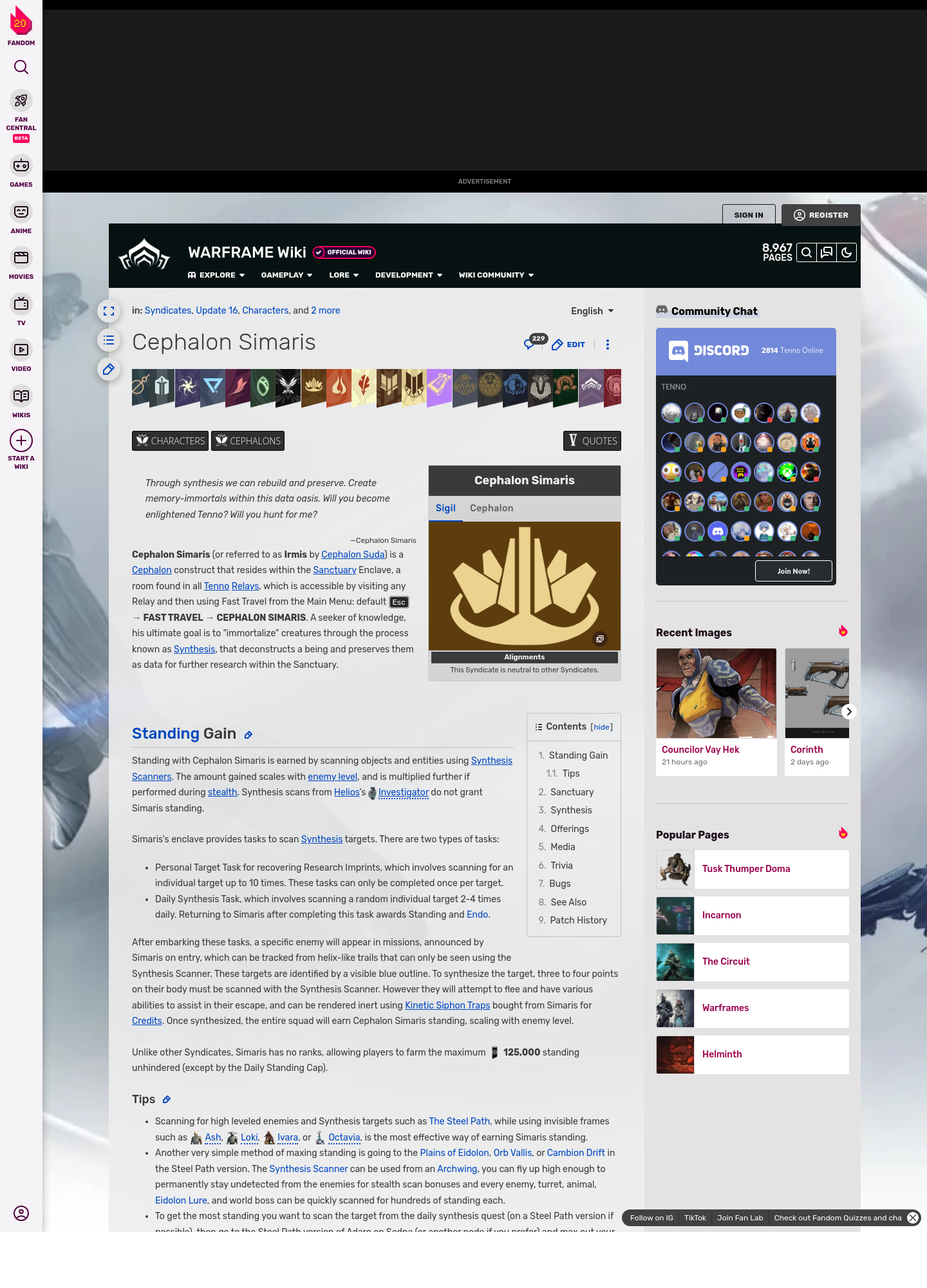This screenshot has width=927, height=1288.
Task: Open the Tusk Thumper Doma popular page
Action: [x=753, y=869]
